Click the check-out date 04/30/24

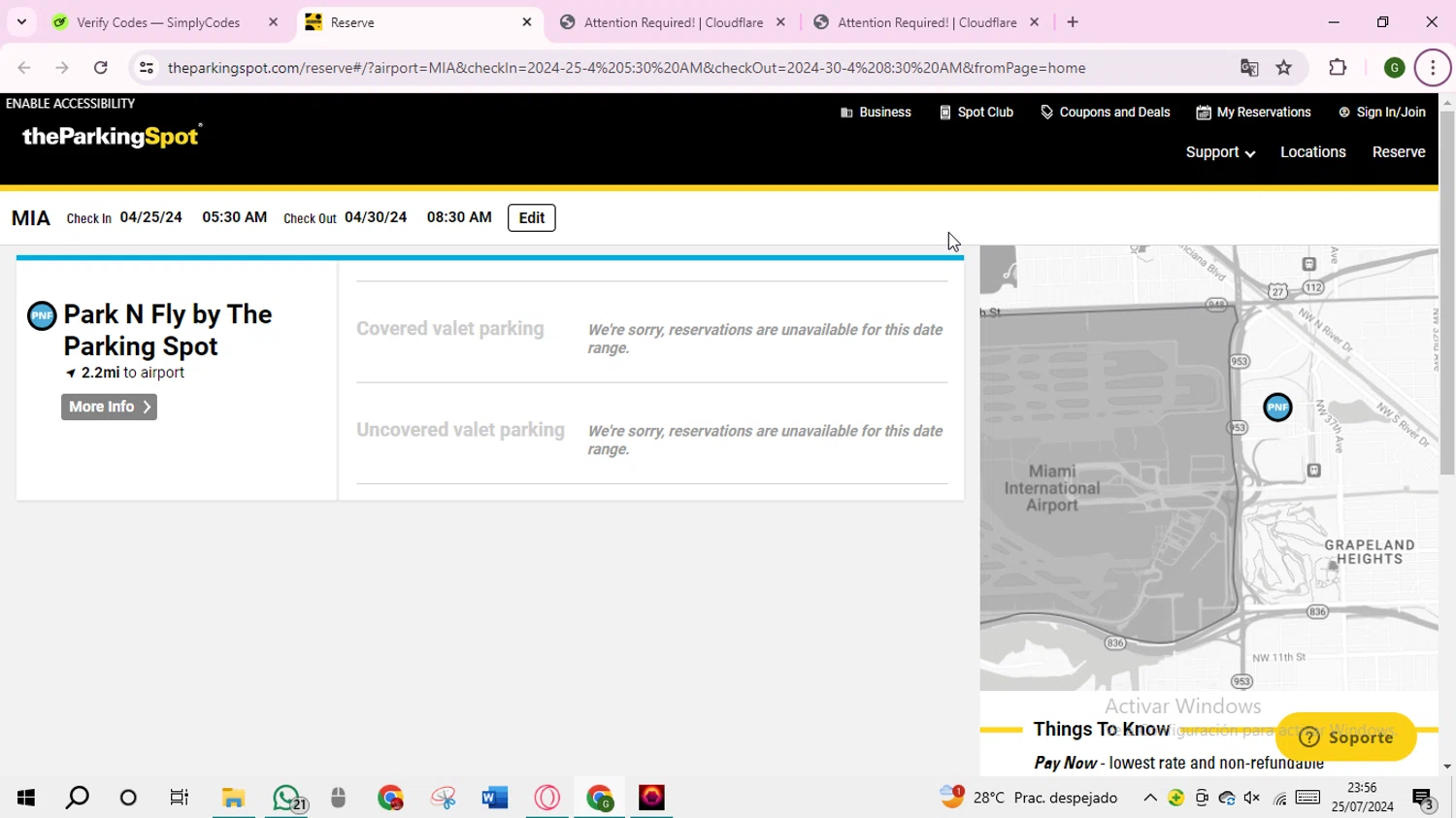376,217
